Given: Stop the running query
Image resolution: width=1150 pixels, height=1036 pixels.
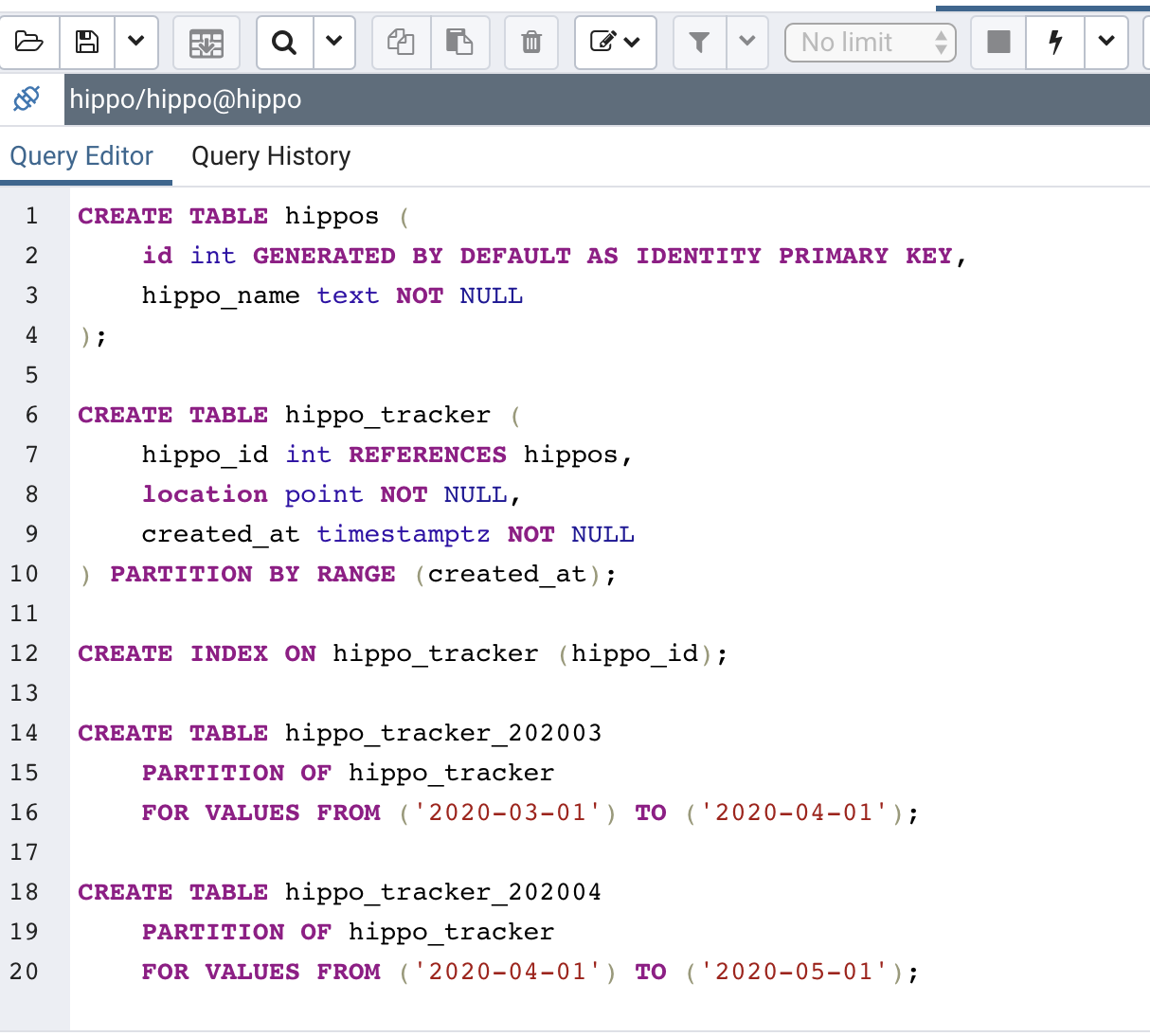Looking at the screenshot, I should [x=997, y=42].
